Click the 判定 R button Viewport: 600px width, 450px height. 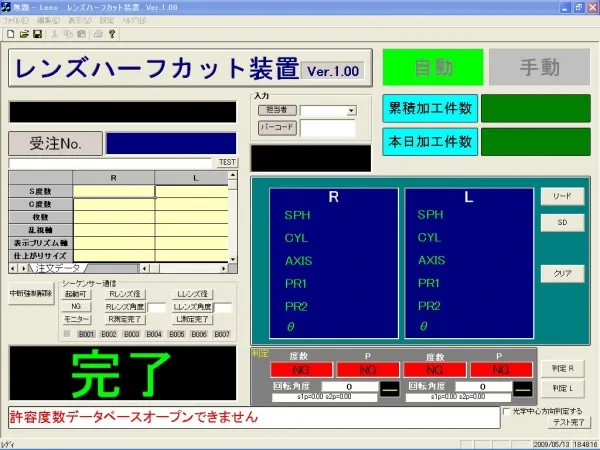pyautogui.click(x=562, y=368)
